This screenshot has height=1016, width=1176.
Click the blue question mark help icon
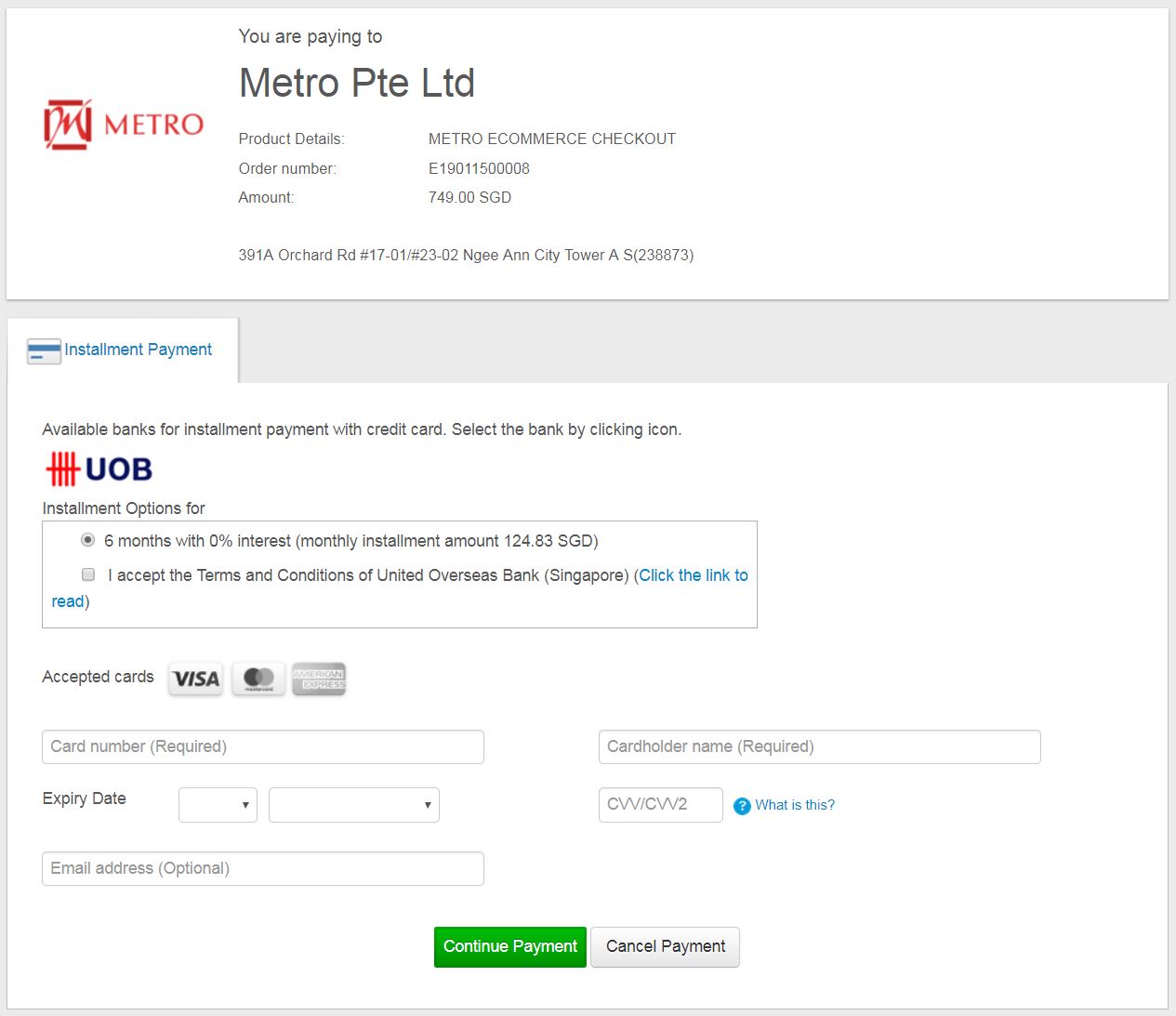[x=742, y=806]
